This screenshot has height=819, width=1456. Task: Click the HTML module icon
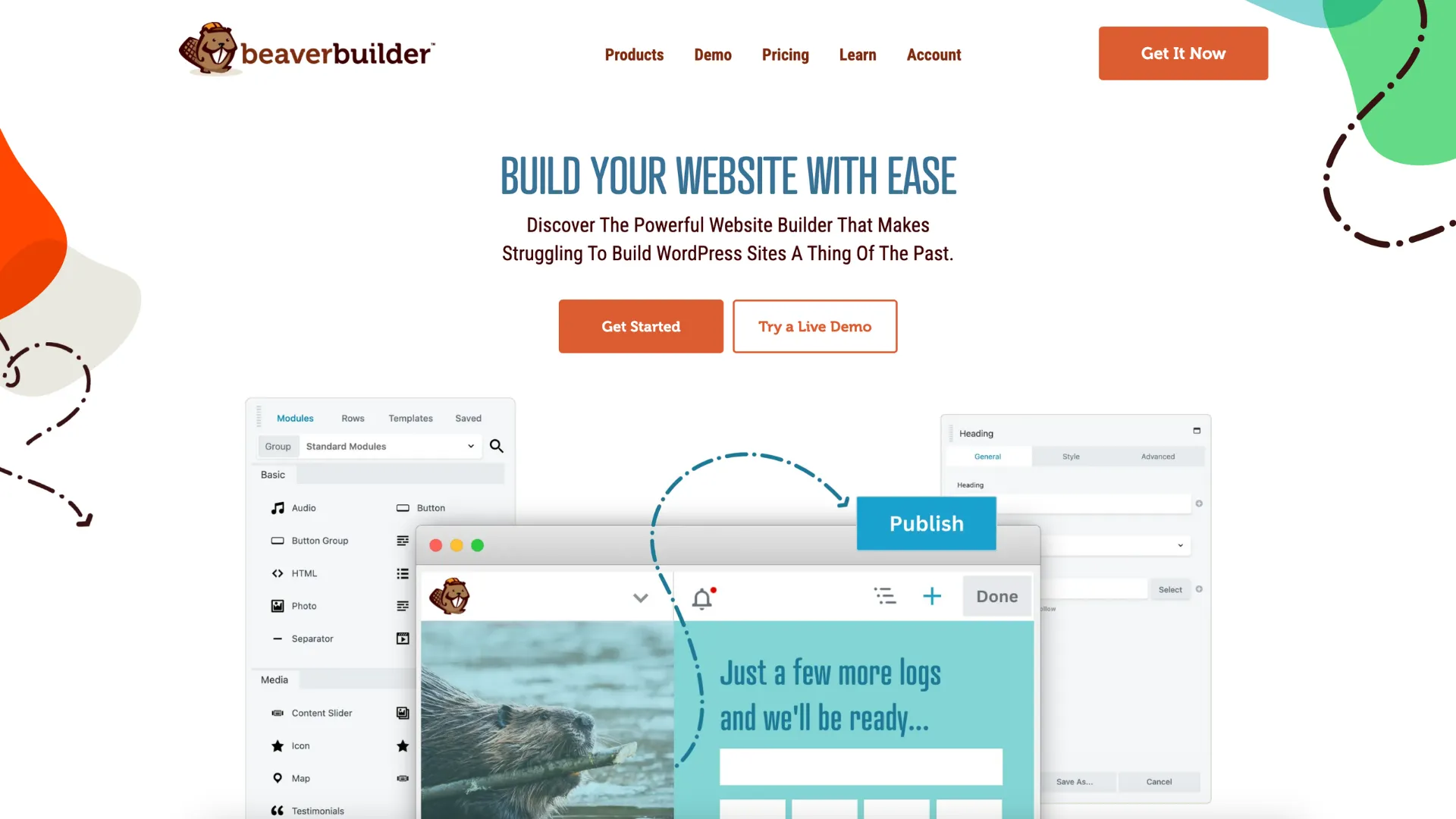click(278, 573)
